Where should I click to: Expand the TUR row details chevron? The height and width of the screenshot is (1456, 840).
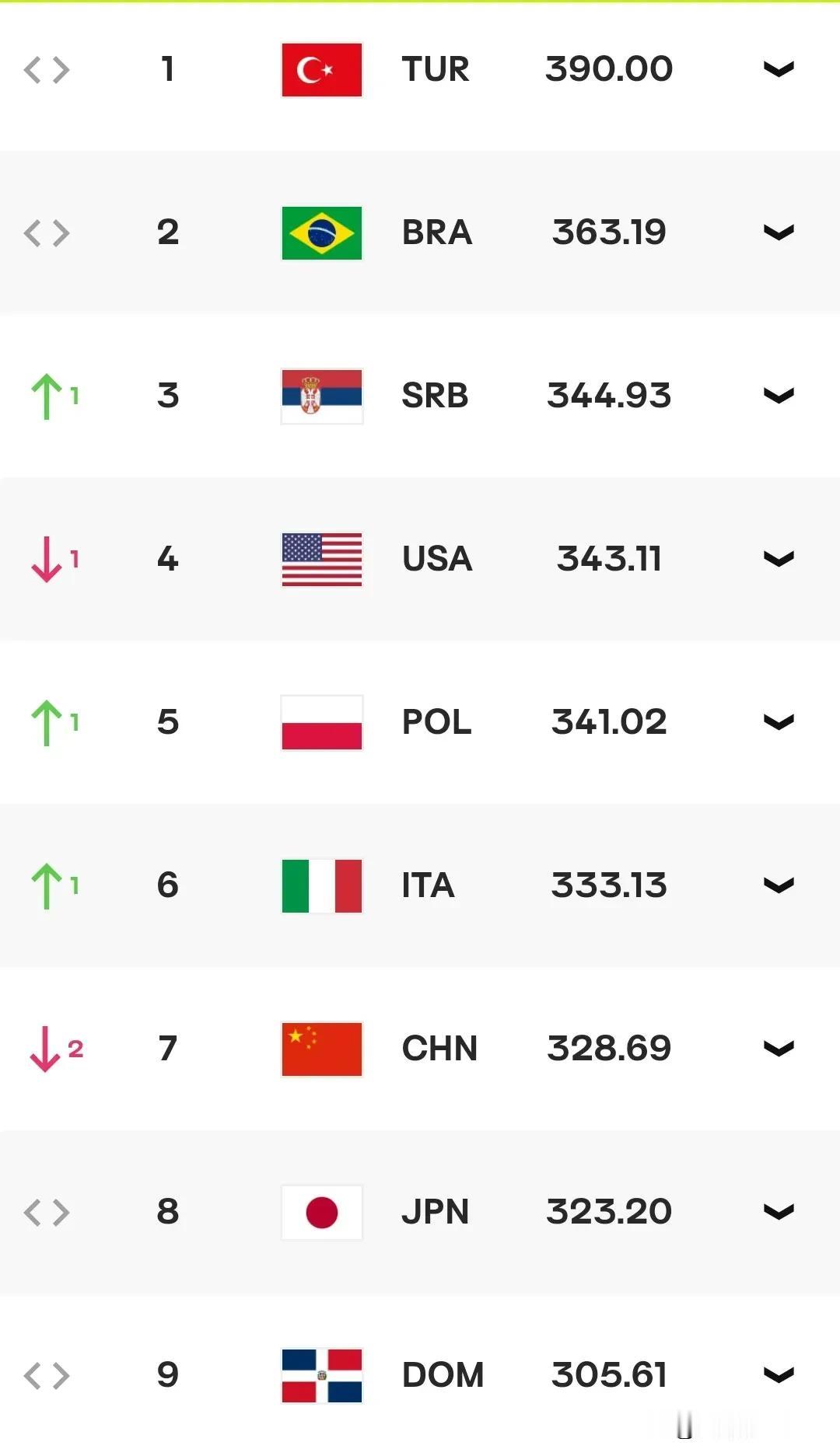(x=778, y=70)
